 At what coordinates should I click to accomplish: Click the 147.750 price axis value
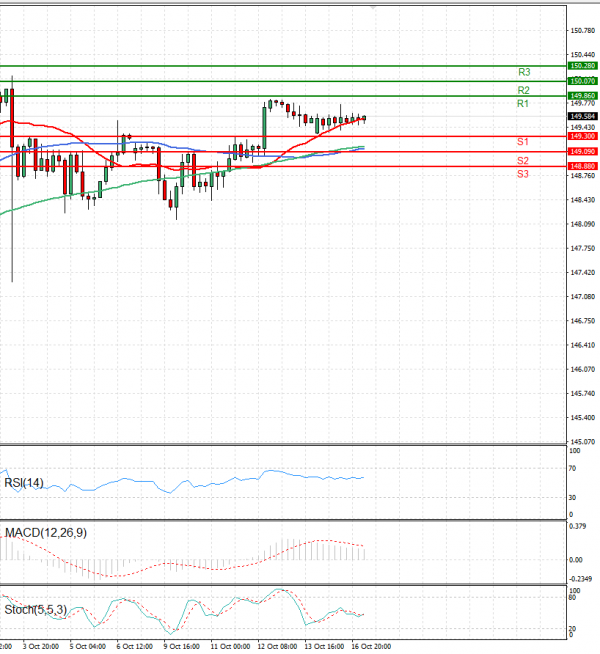tap(582, 248)
